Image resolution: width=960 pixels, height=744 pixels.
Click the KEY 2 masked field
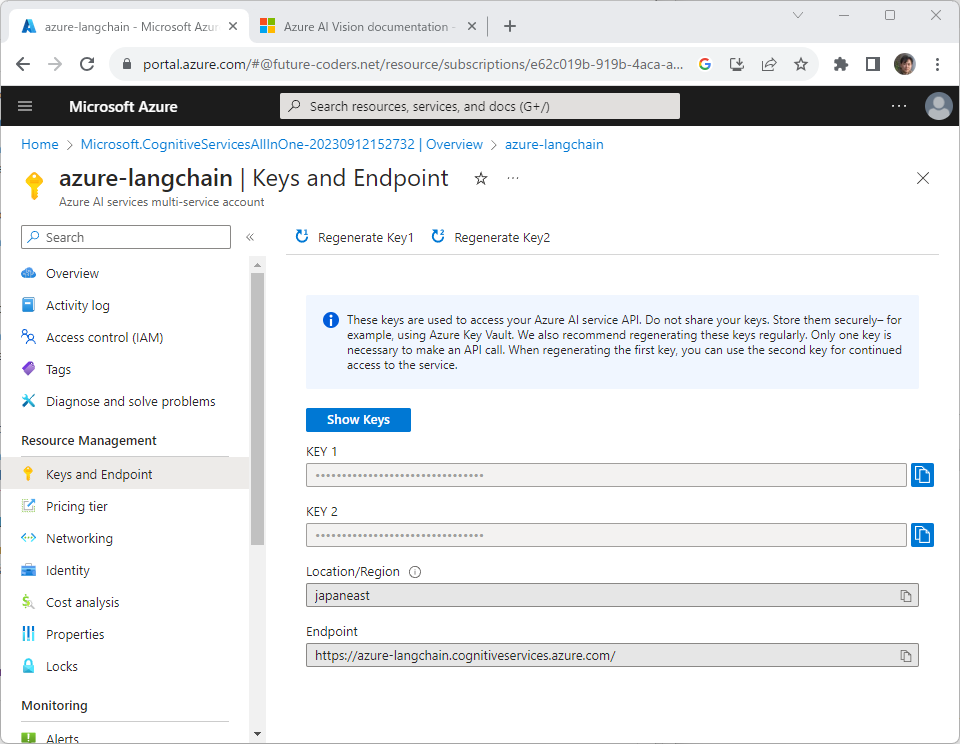[606, 535]
